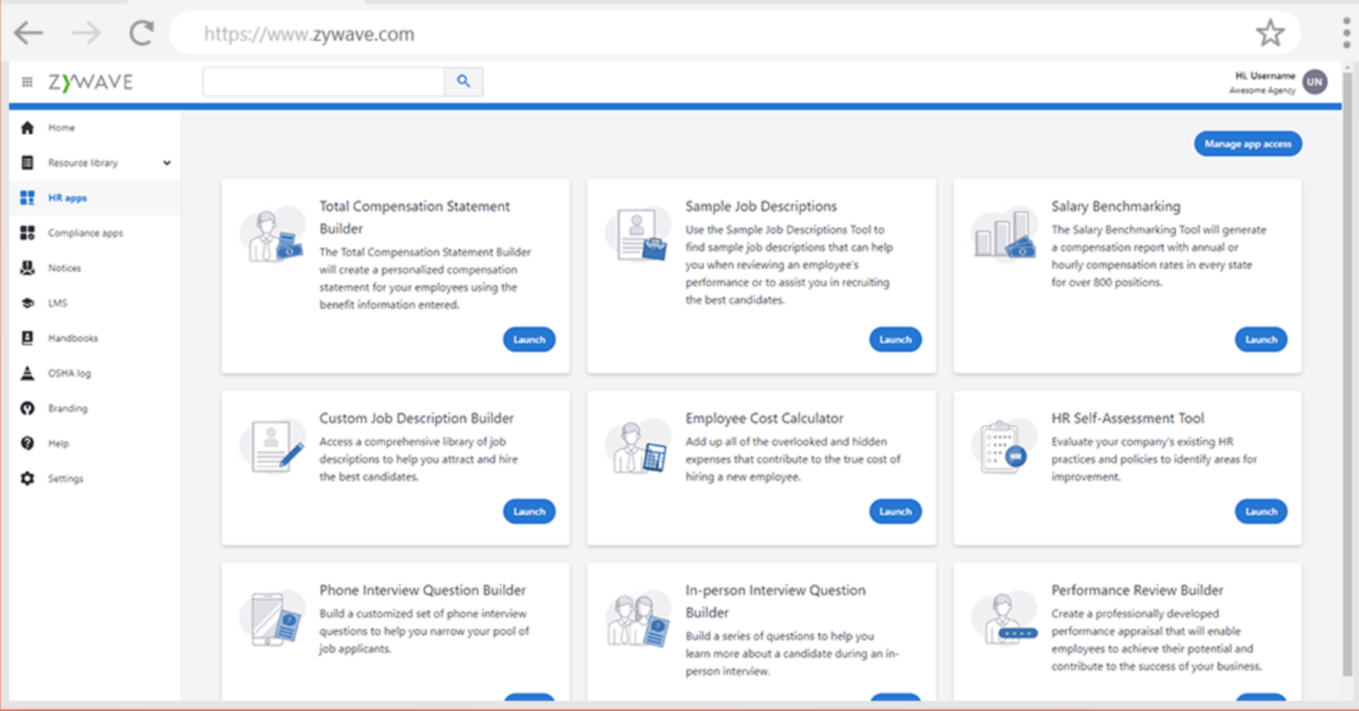Open the Zywave app grid launcher
Image resolution: width=1359 pixels, height=711 pixels.
tap(27, 81)
